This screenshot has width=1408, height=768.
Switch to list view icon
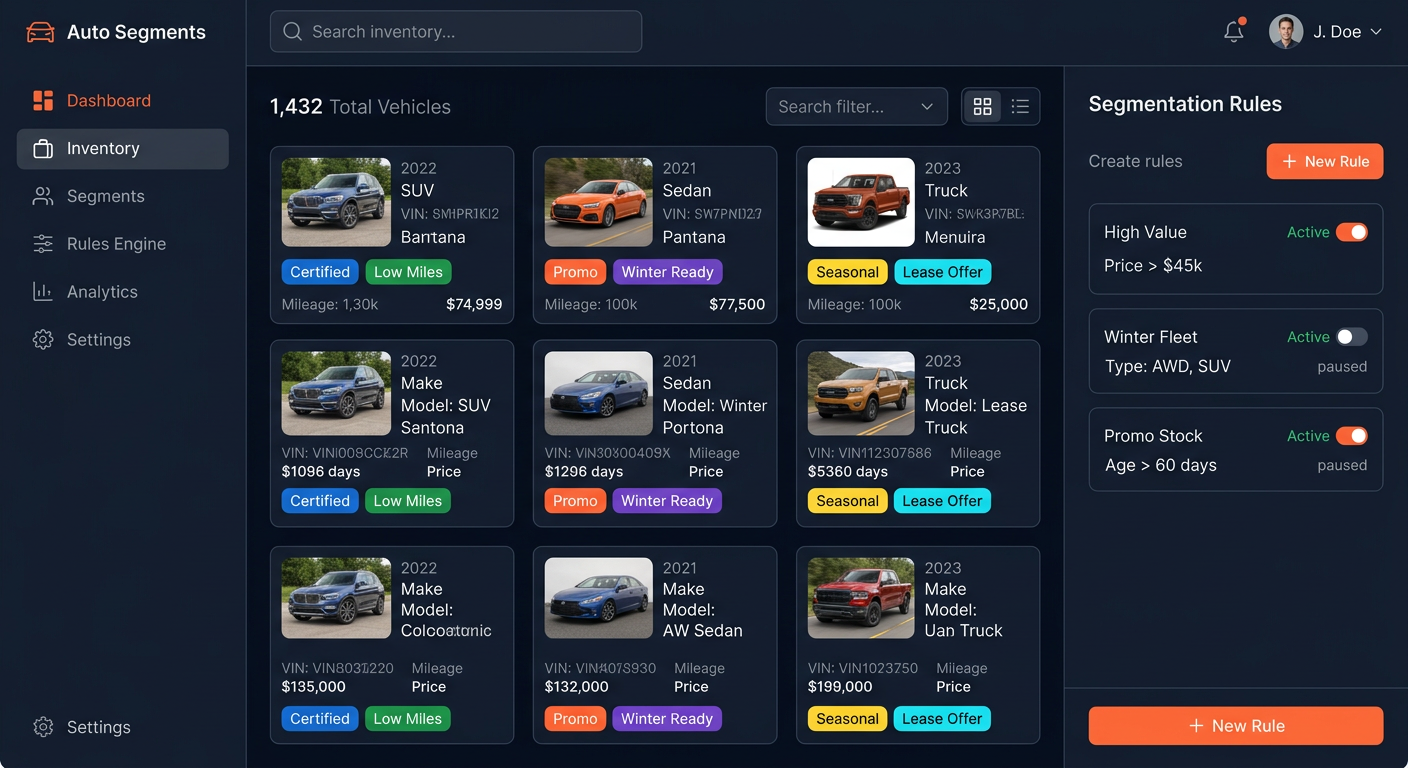tap(1020, 106)
